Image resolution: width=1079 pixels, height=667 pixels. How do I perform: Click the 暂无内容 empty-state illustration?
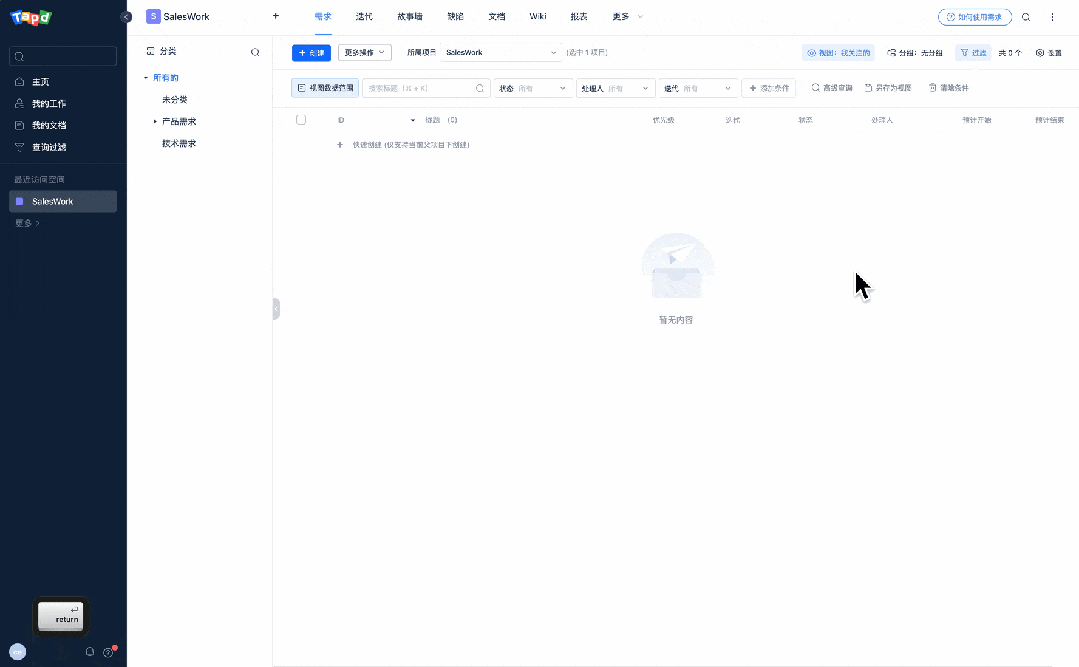point(677,267)
